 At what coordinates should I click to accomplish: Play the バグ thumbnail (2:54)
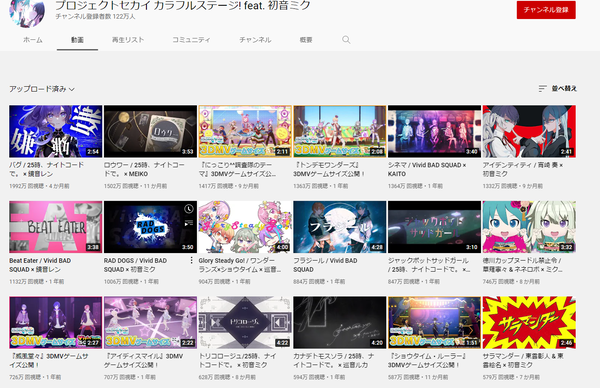(55, 131)
